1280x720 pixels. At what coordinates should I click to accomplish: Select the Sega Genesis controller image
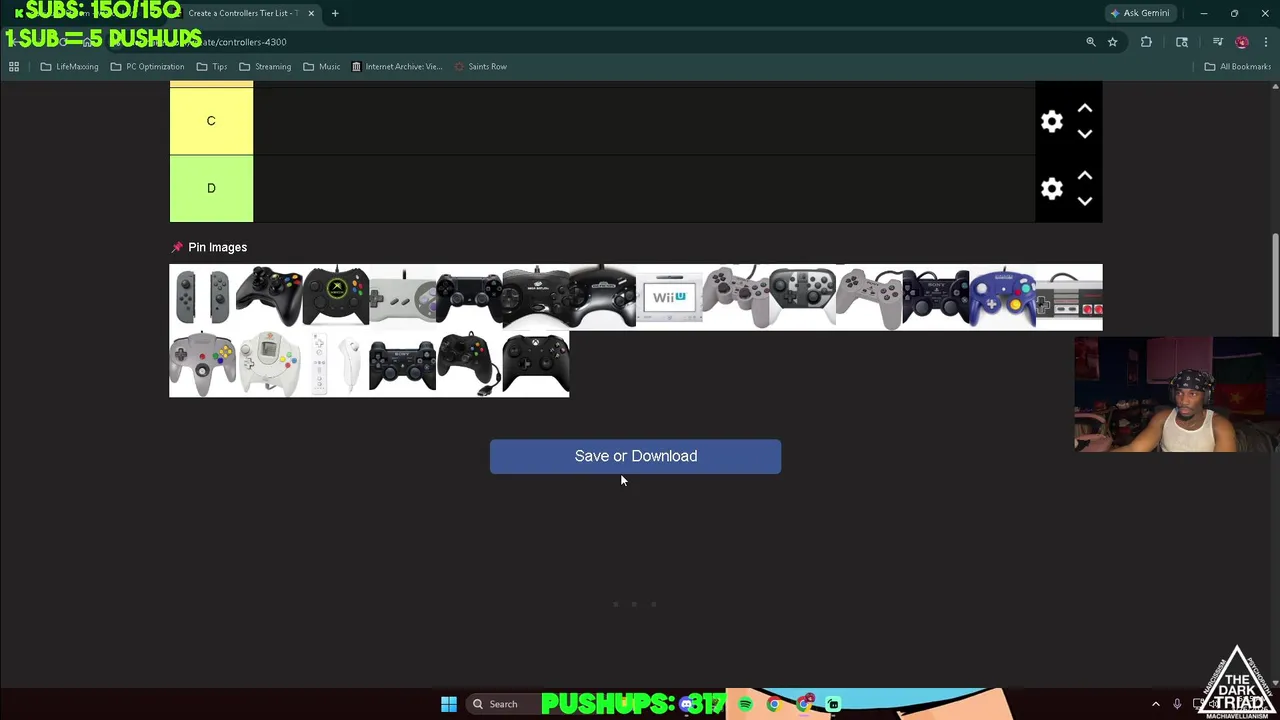coord(602,297)
